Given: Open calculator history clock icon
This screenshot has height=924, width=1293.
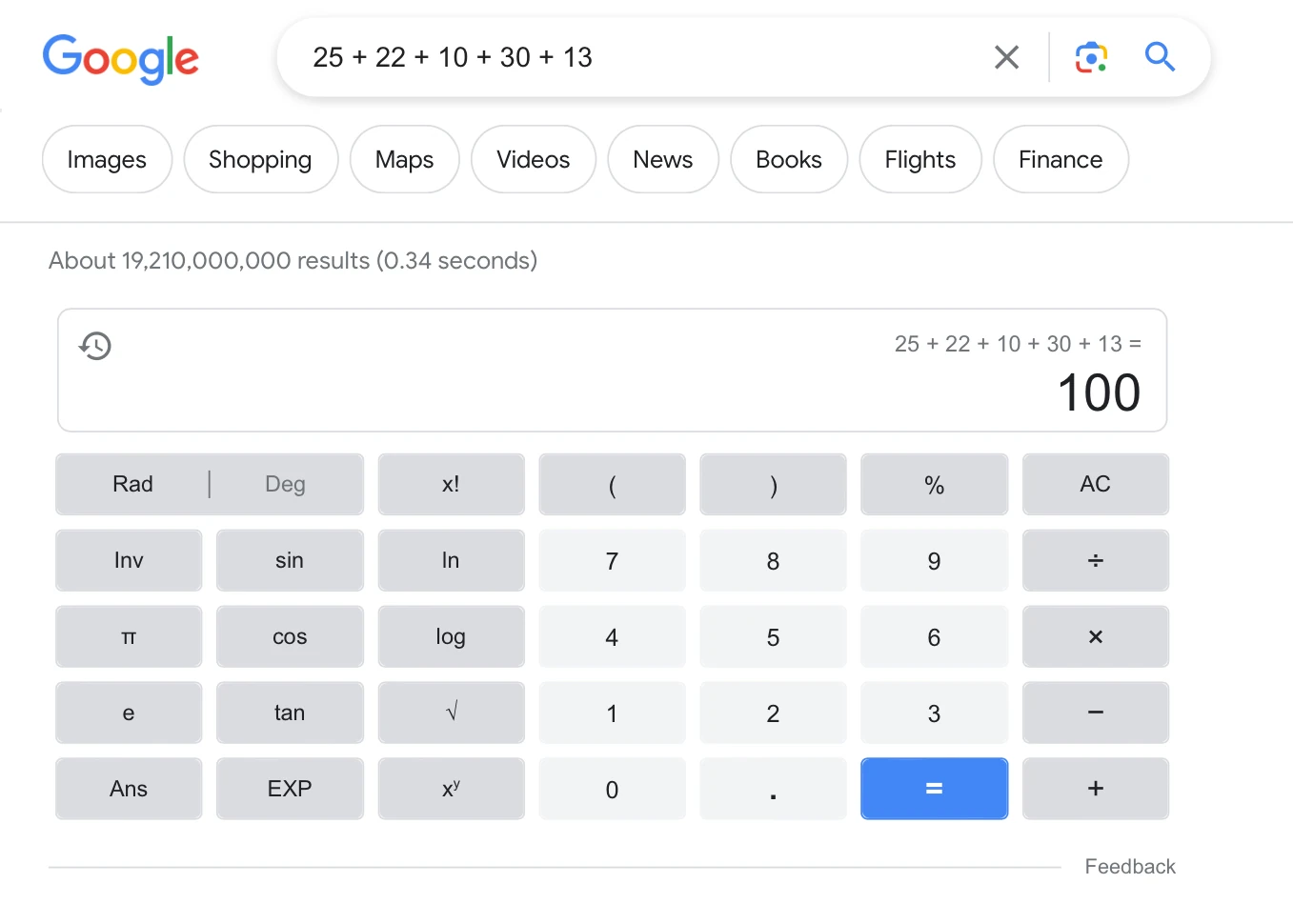Looking at the screenshot, I should tap(95, 346).
